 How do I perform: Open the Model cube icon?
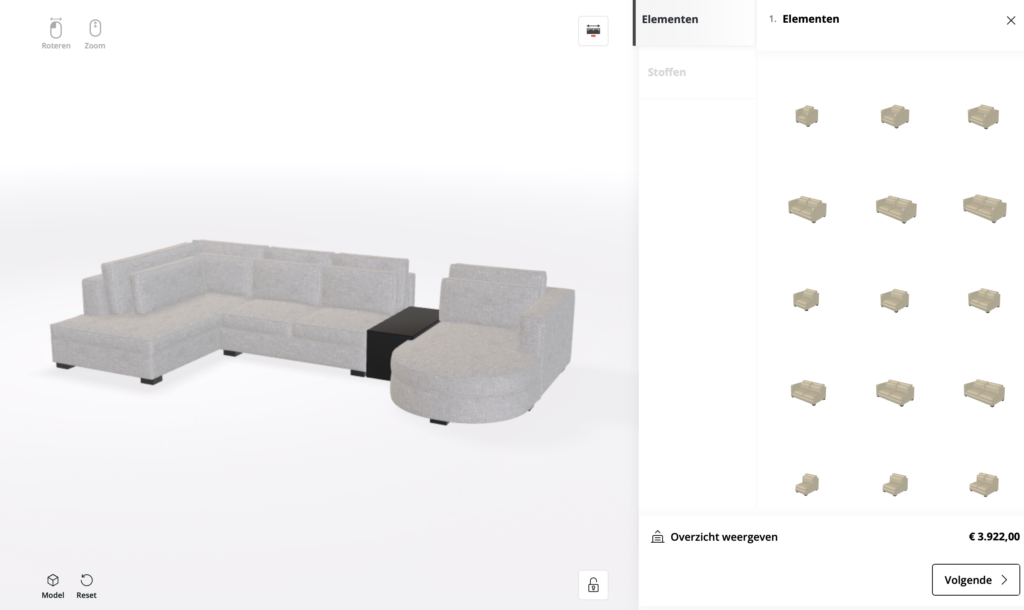pos(53,580)
